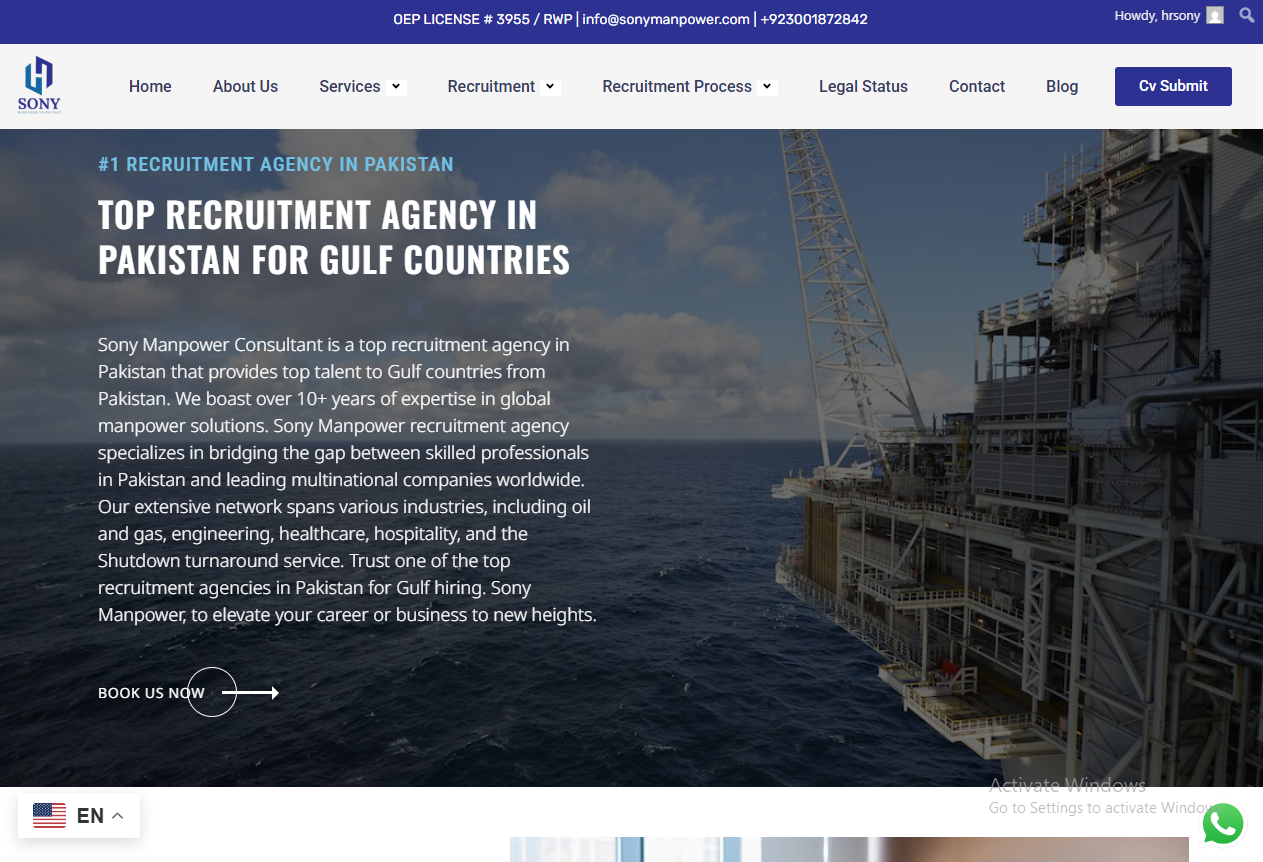The height and width of the screenshot is (862, 1263).
Task: Open the Legal Status page
Action: pyautogui.click(x=863, y=87)
